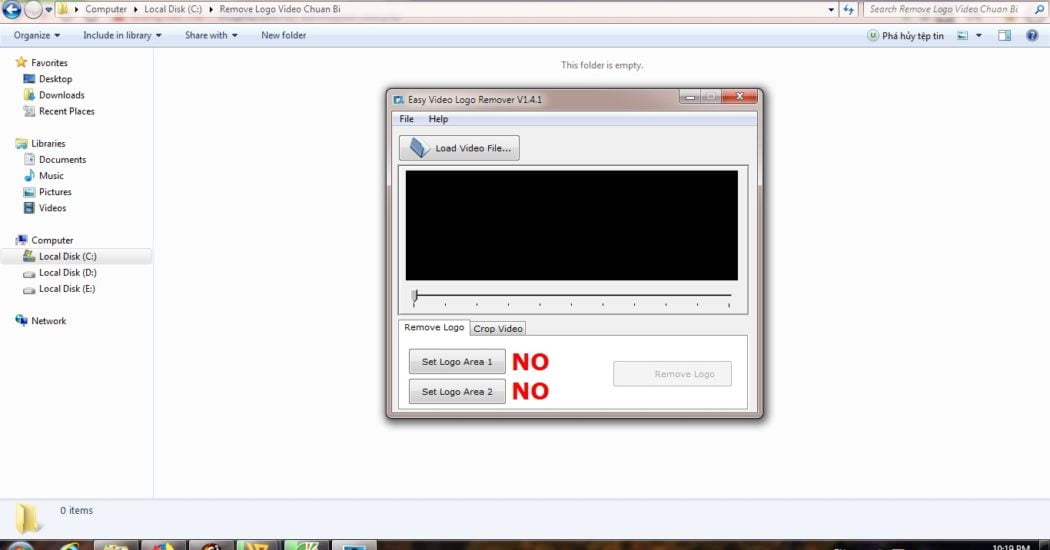
Task: Toggle the preview pane icon
Action: (x=1004, y=36)
